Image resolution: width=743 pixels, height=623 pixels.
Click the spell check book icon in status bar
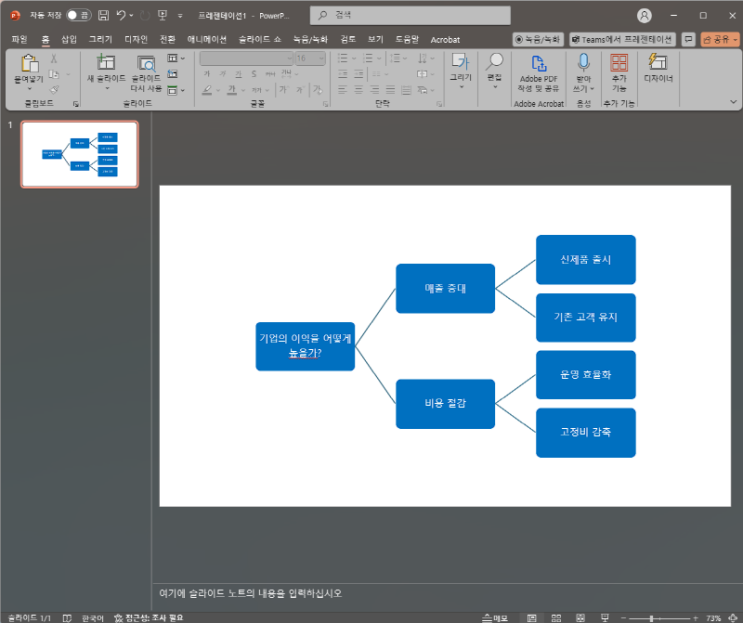coord(67,618)
